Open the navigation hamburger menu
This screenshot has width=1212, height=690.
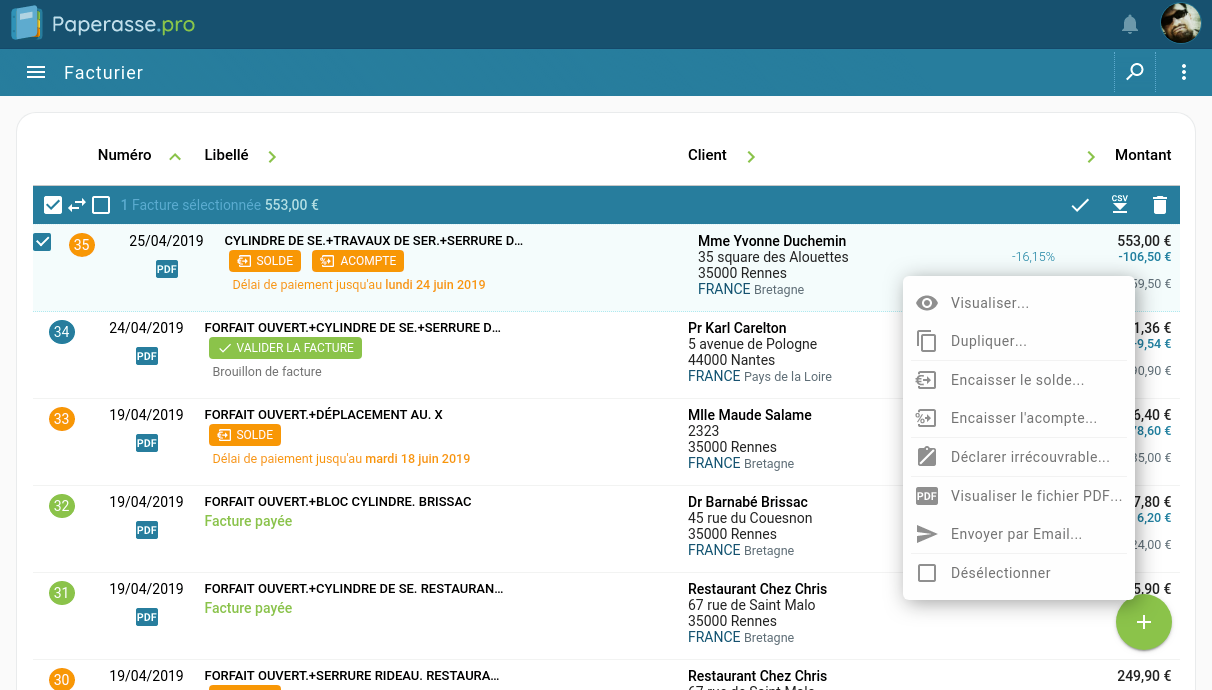pos(35,72)
